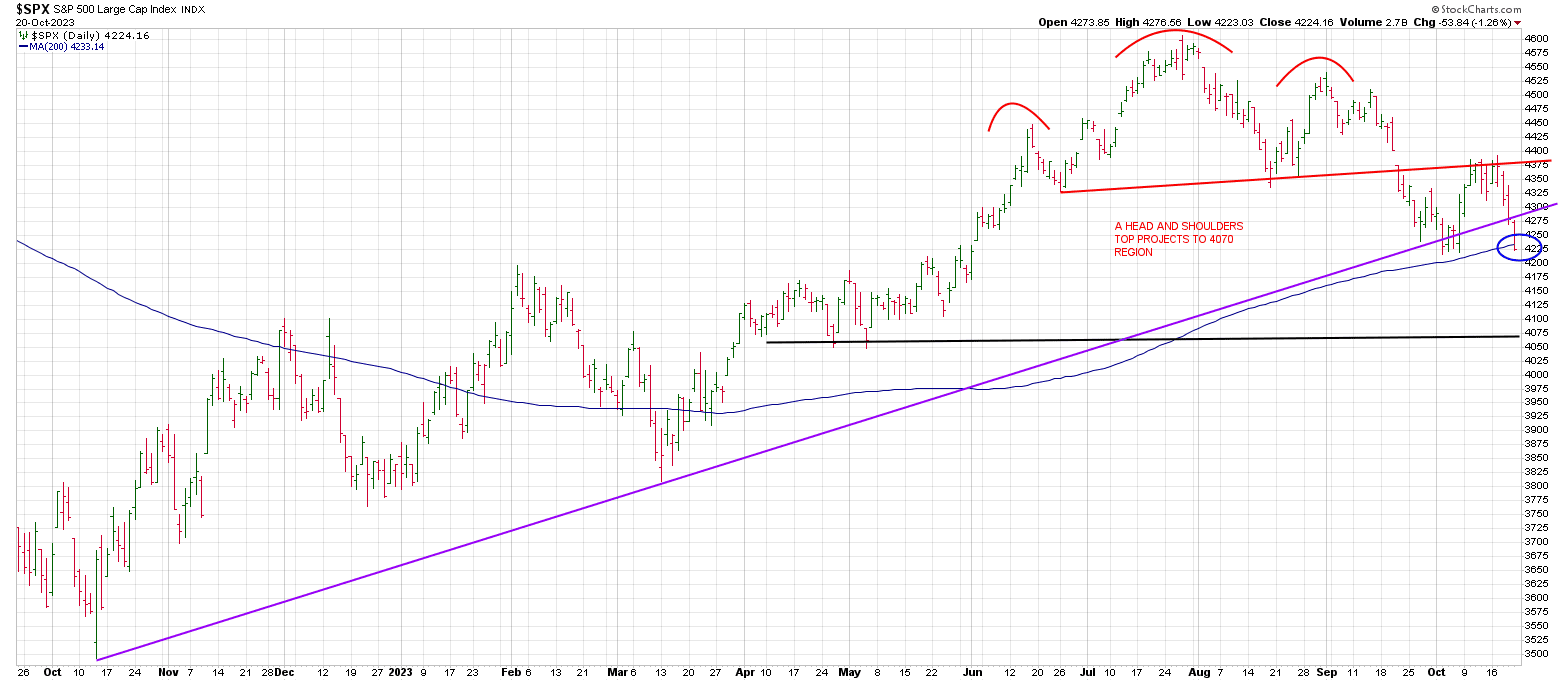Click the head and shoulders annotation text
1565x681 pixels.
click(x=1178, y=240)
